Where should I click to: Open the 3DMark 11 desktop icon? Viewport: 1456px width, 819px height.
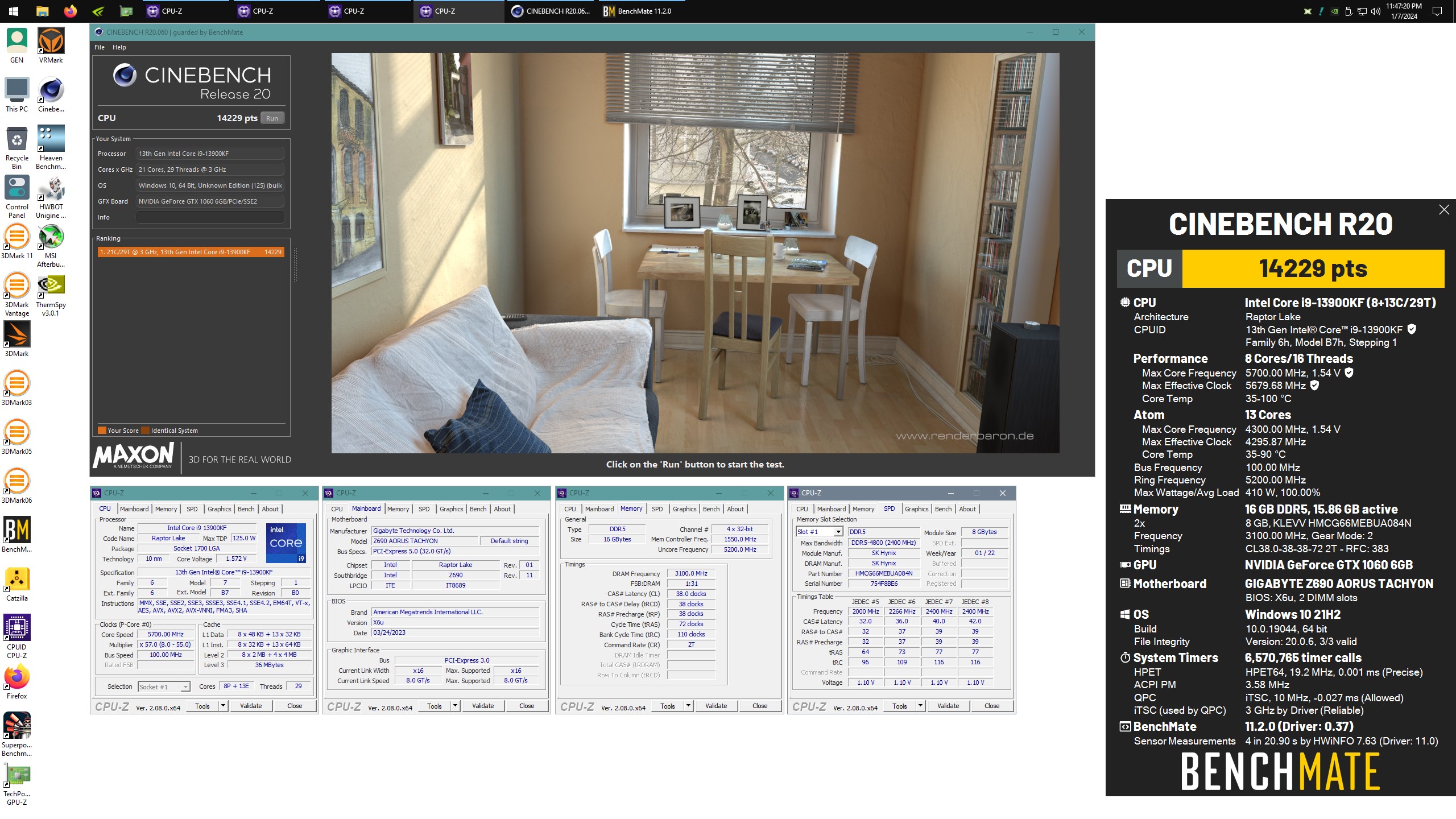[16, 242]
